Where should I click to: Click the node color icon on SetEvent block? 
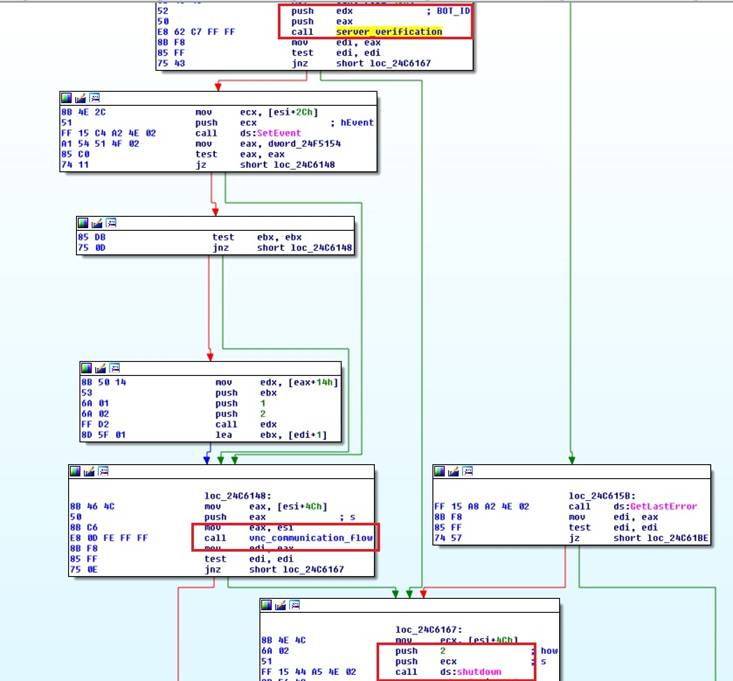coord(67,98)
